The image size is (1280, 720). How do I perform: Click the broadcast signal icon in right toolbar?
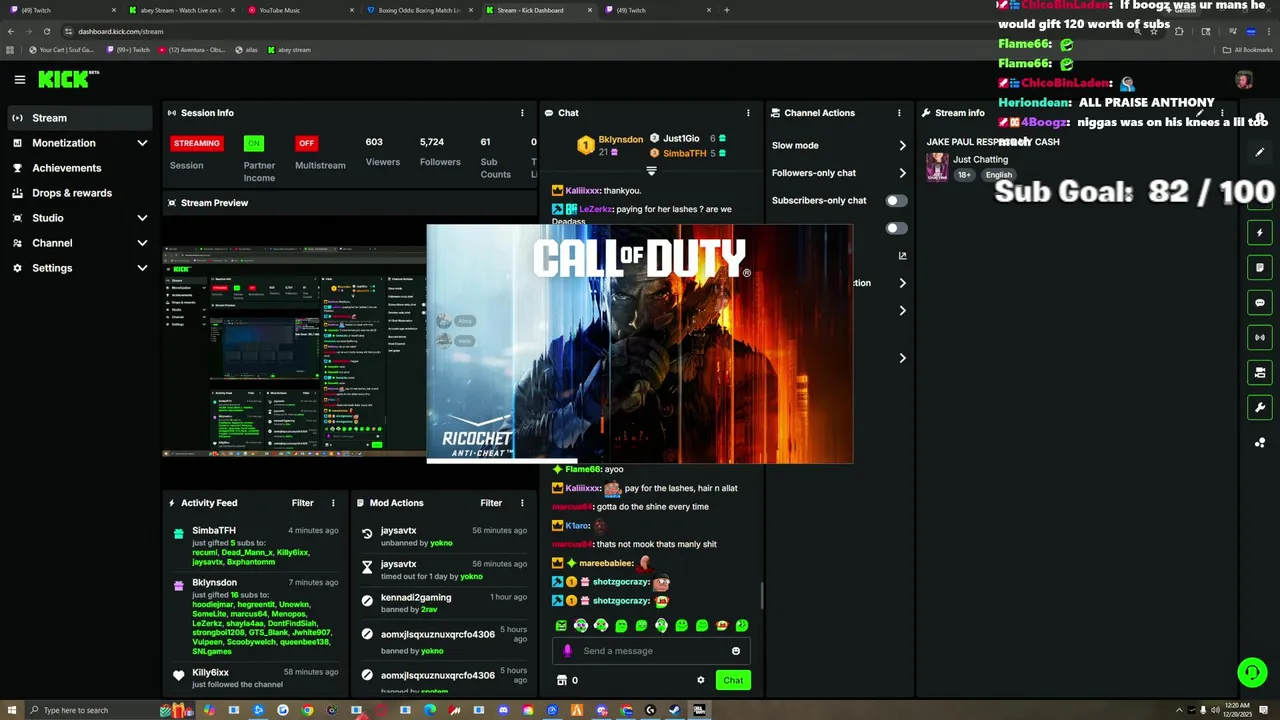[x=1260, y=337]
